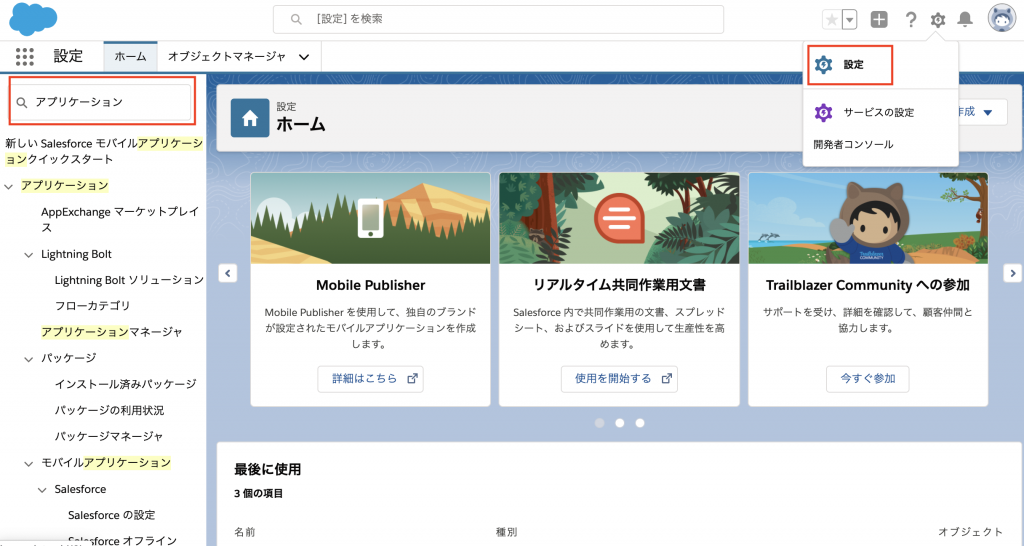
Task: Collapse the Lightning Bolt tree node
Action: 29,255
